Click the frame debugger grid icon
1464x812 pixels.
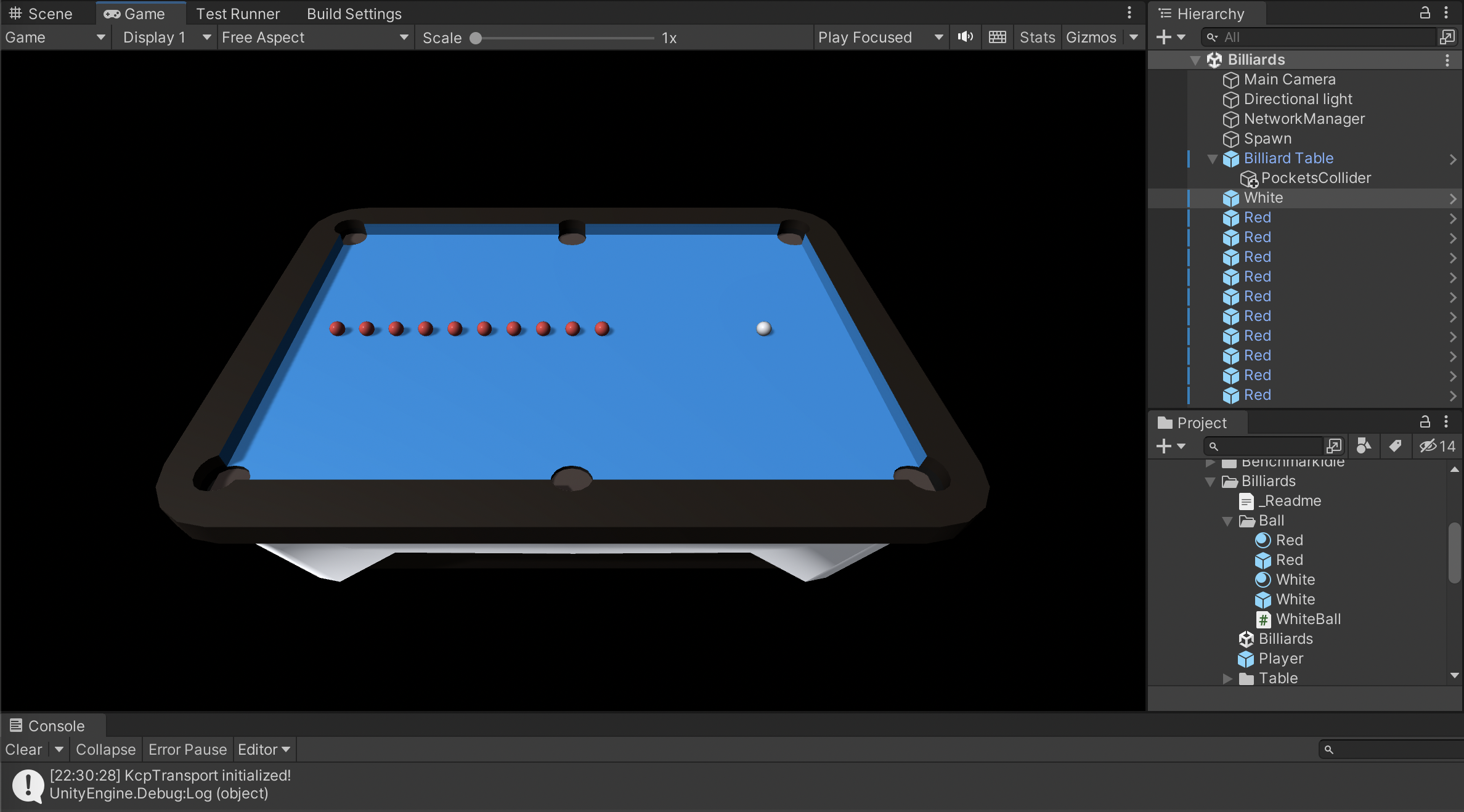click(x=997, y=37)
